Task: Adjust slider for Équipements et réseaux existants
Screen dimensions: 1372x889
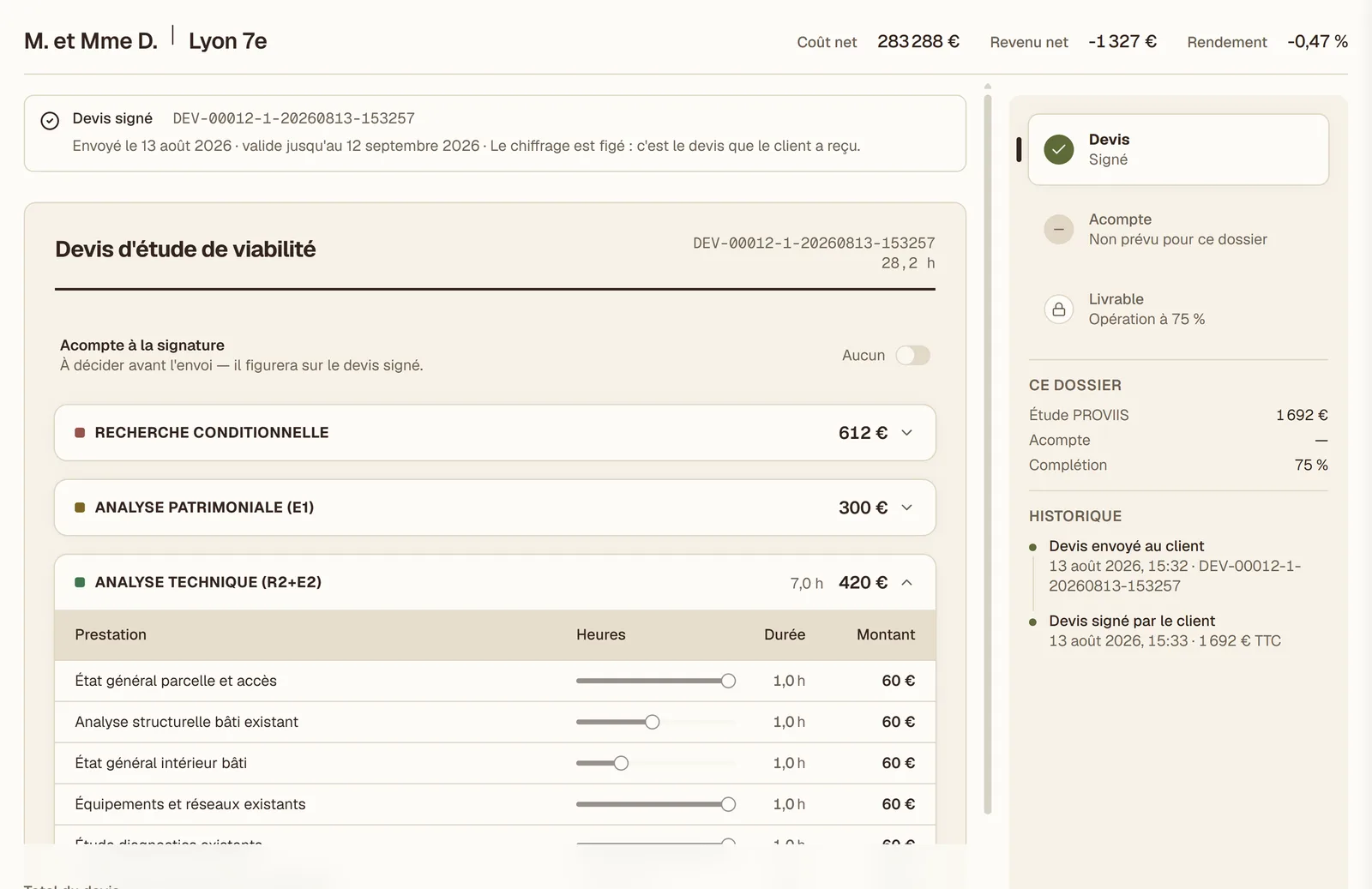Action: pyautogui.click(x=655, y=804)
